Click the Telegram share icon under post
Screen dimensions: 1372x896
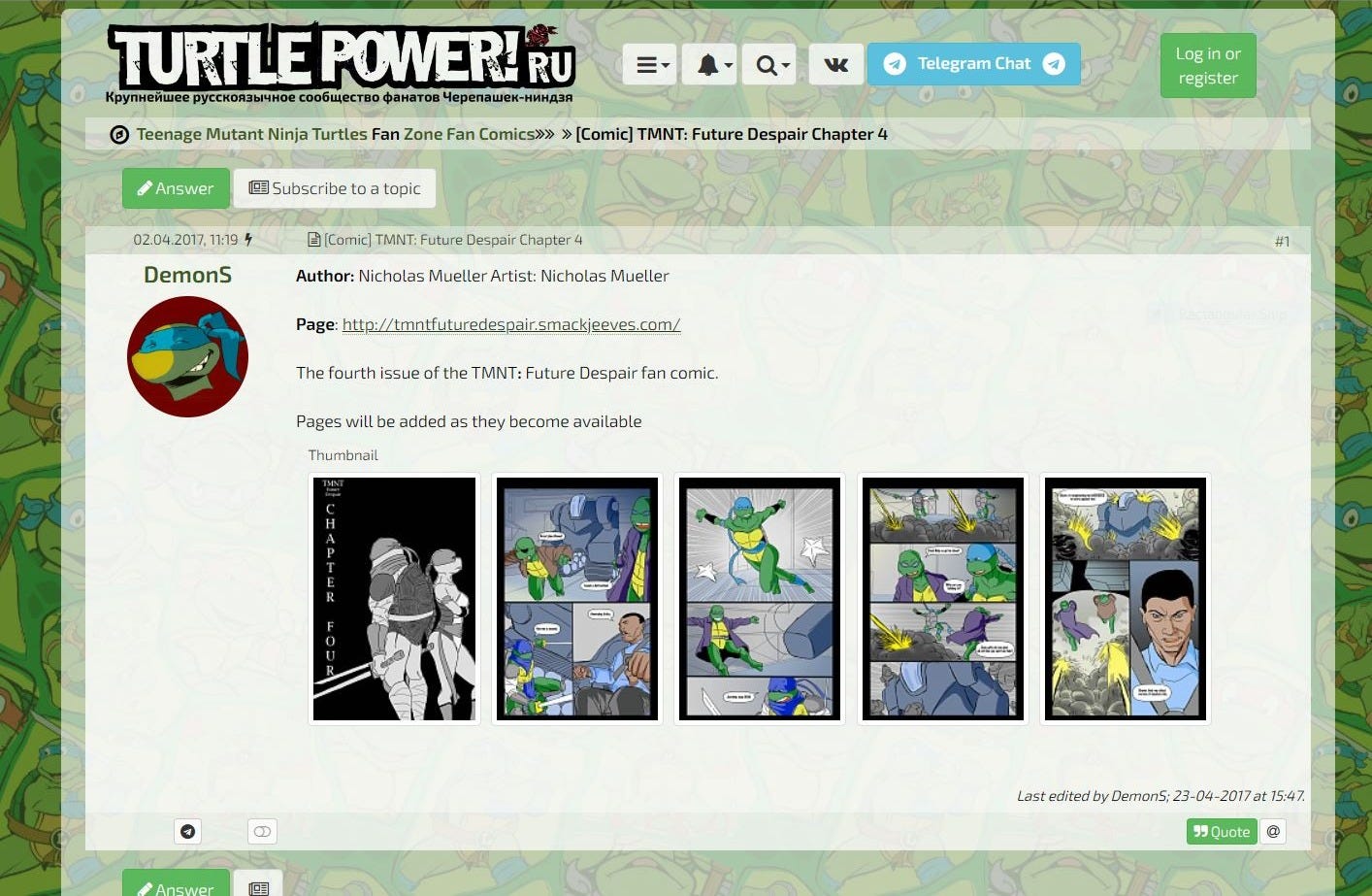[x=188, y=831]
